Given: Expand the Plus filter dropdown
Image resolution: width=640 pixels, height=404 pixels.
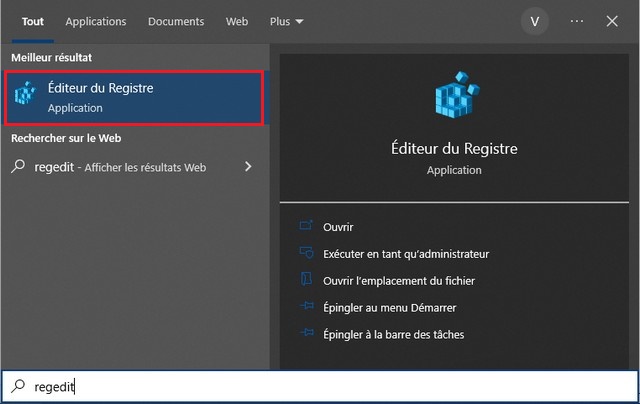Looking at the screenshot, I should pos(286,21).
